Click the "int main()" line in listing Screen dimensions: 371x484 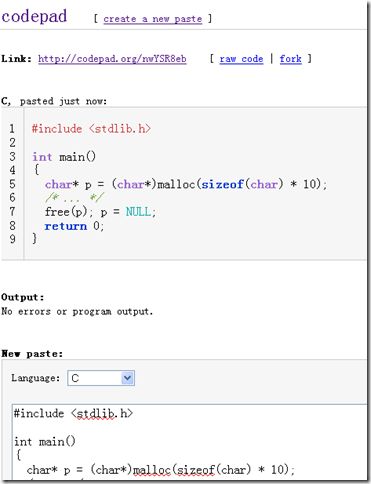(64, 157)
